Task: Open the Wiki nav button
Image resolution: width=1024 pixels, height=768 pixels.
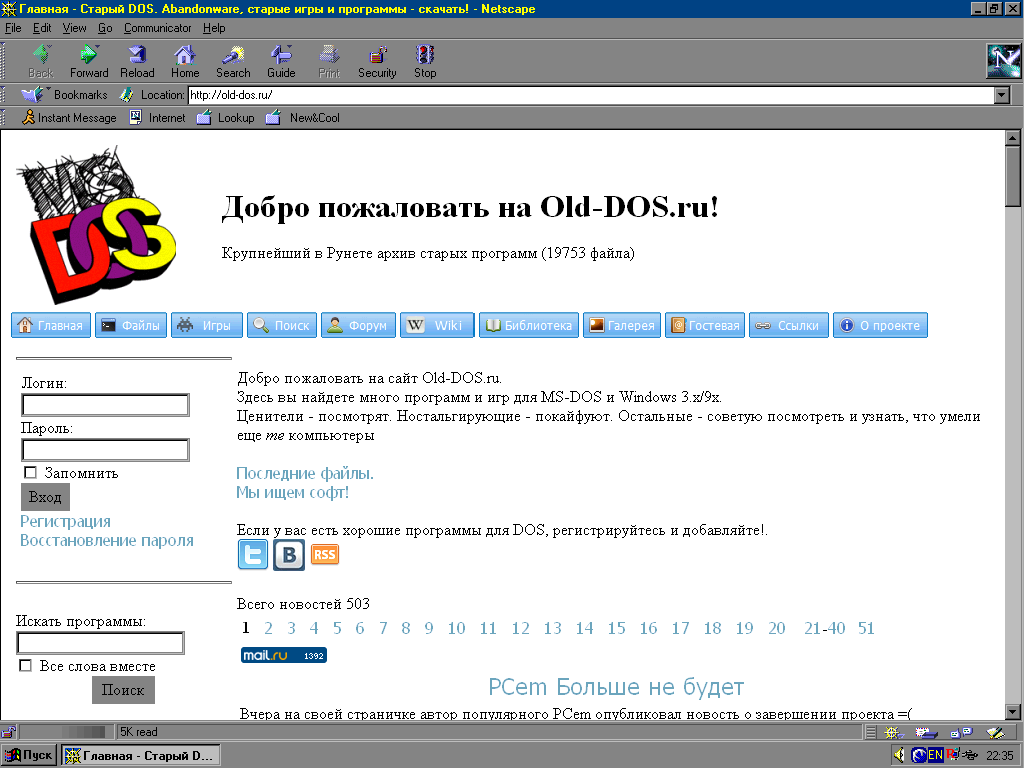Action: click(437, 325)
